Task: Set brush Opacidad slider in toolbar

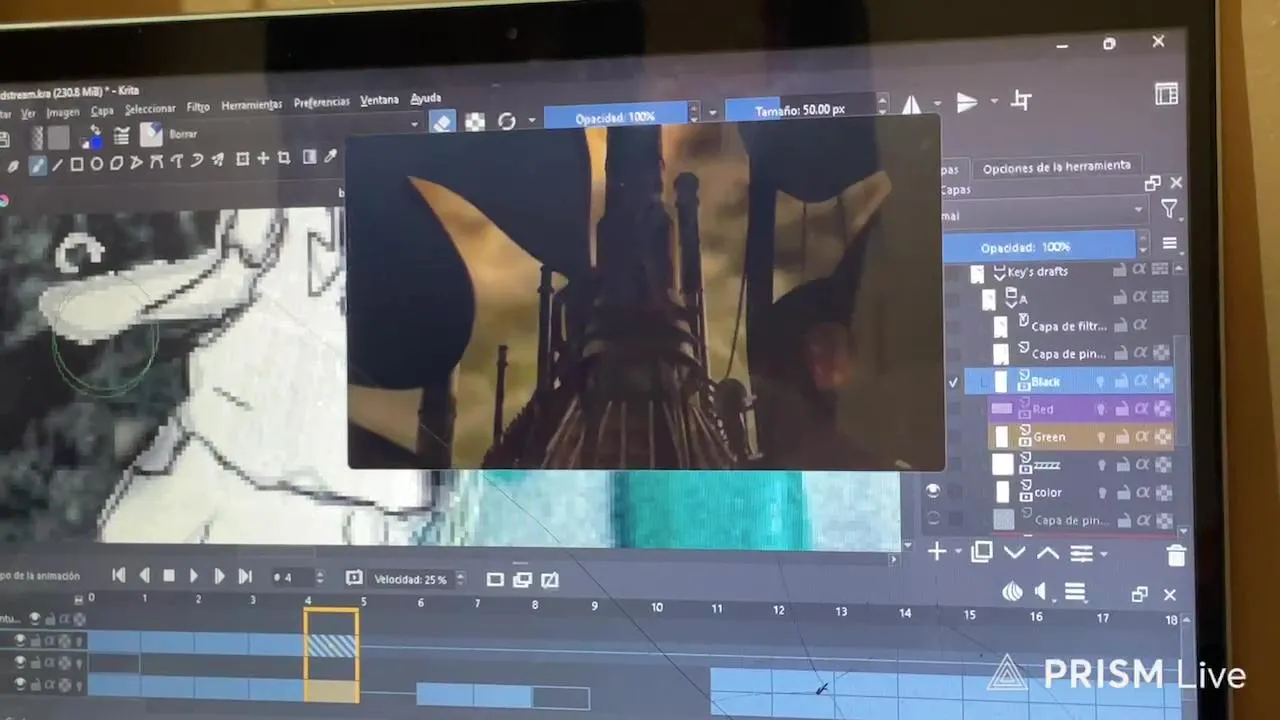Action: click(x=616, y=117)
